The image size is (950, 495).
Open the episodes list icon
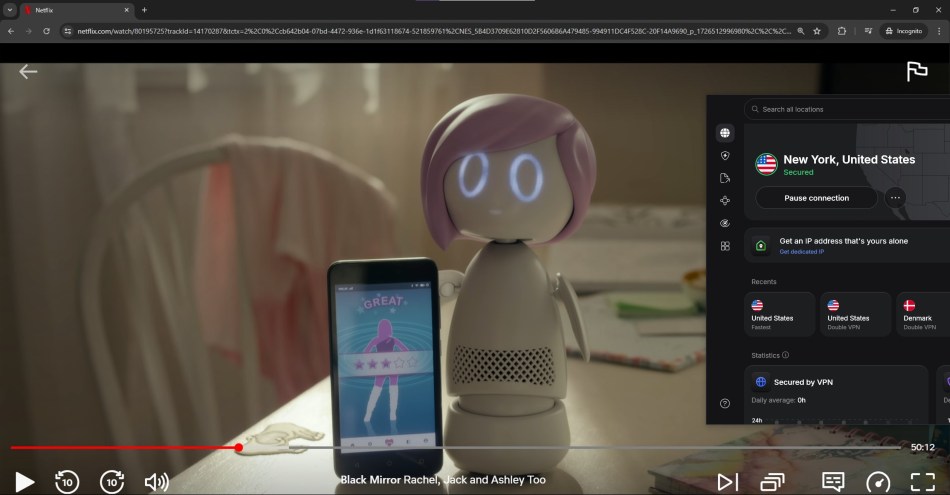coord(772,482)
